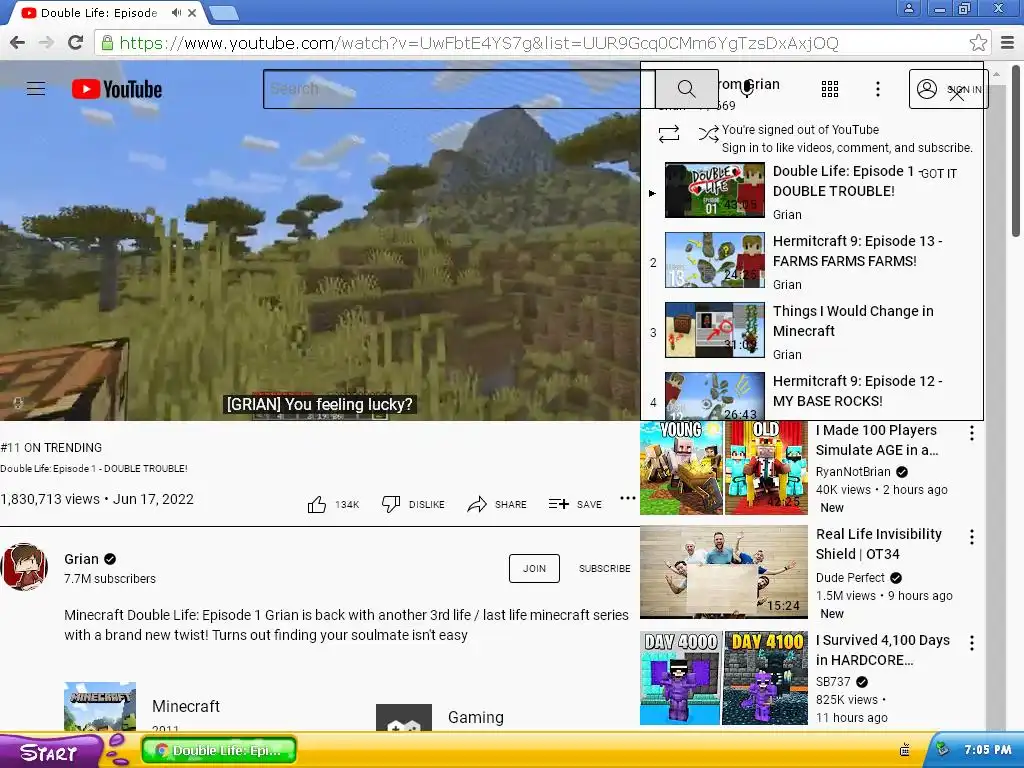Click the view count 1,830,713 views text
Image resolution: width=1024 pixels, height=768 pixels.
point(50,499)
